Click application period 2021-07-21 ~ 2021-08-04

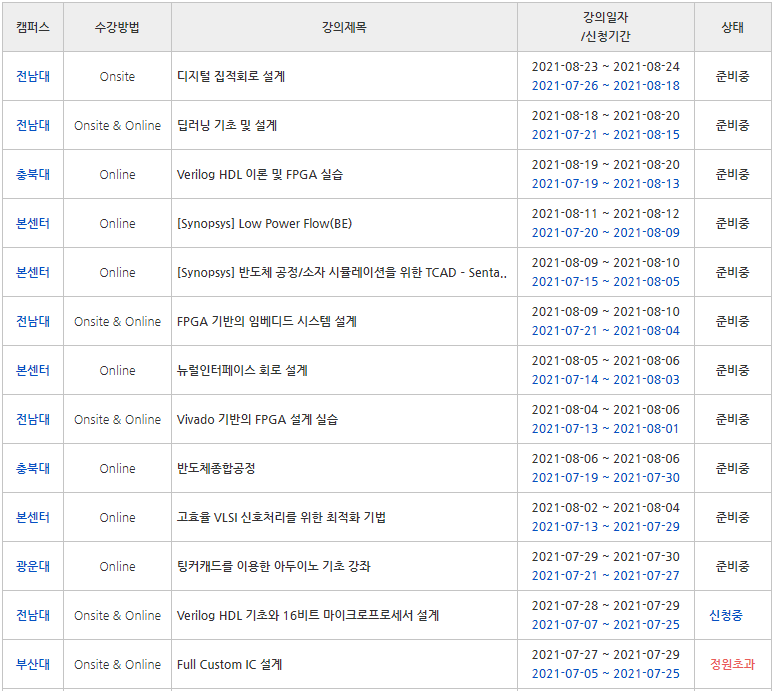[606, 330]
